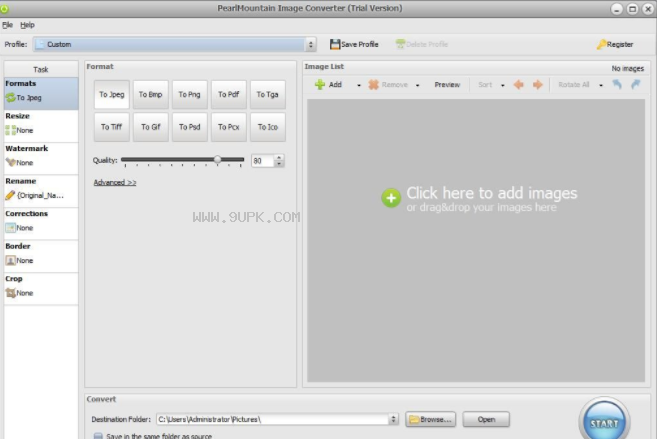Choose the To Jpeg format button
Screen dimensions: 657x439
pyautogui.click(x=112, y=95)
